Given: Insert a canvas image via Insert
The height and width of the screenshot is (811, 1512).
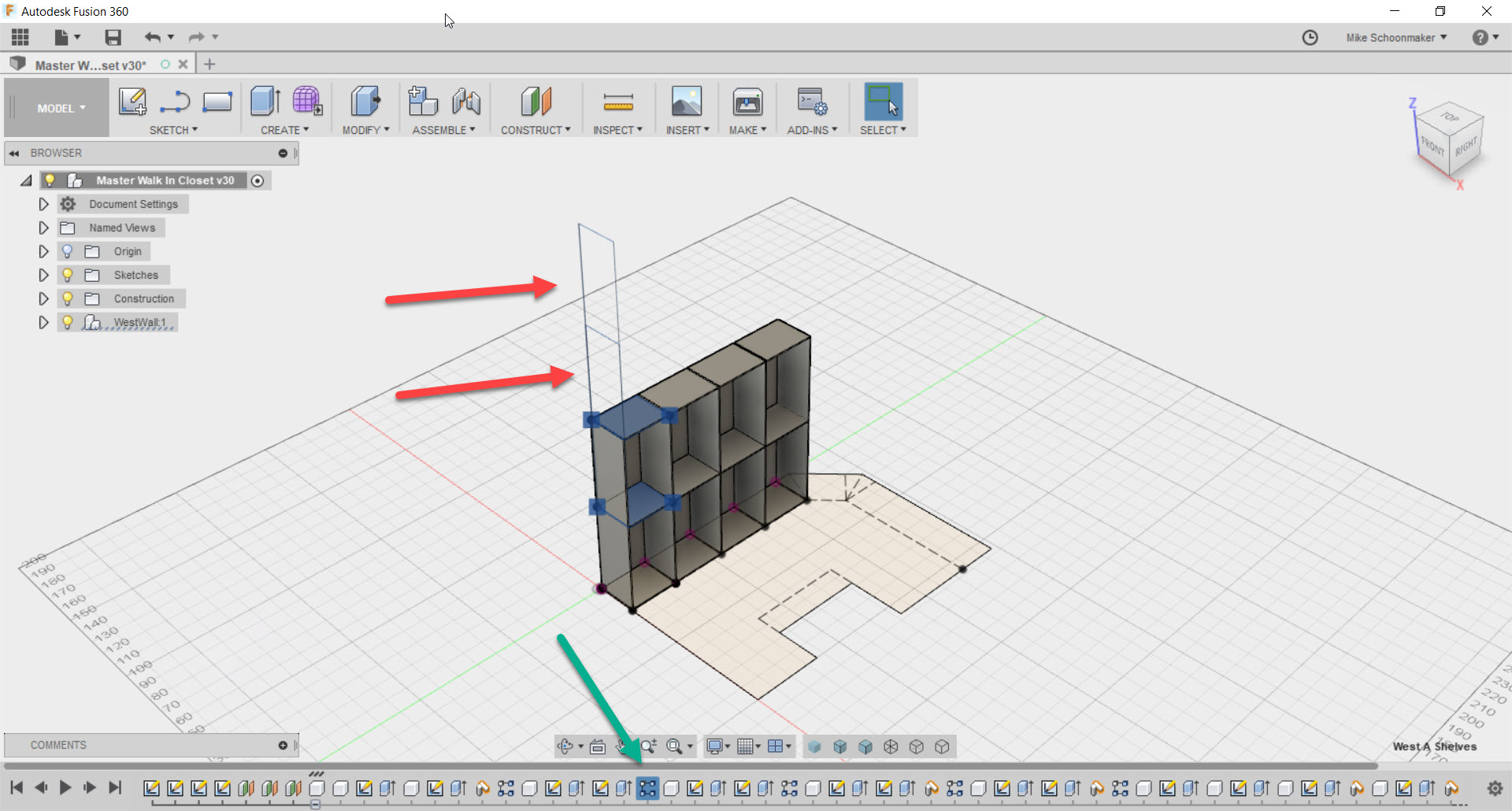Looking at the screenshot, I should [686, 102].
